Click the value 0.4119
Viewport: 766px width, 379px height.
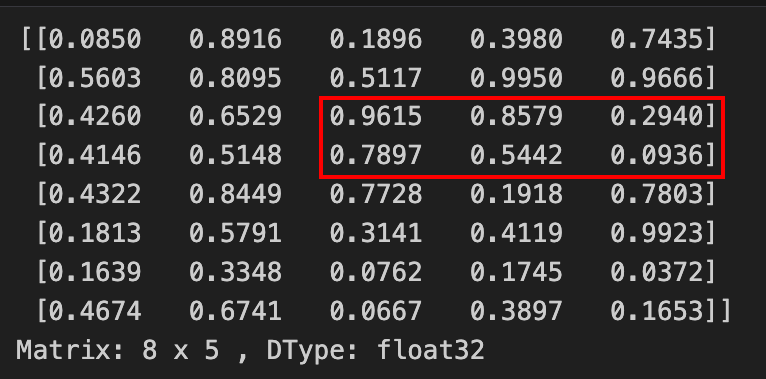(x=516, y=233)
